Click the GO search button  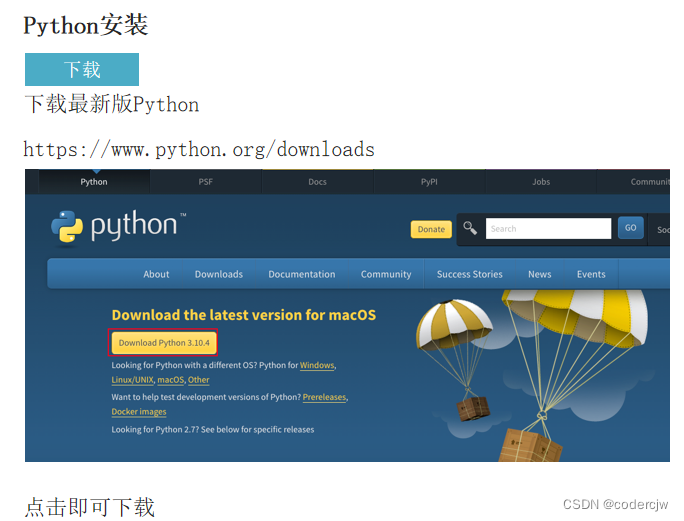pyautogui.click(x=630, y=228)
